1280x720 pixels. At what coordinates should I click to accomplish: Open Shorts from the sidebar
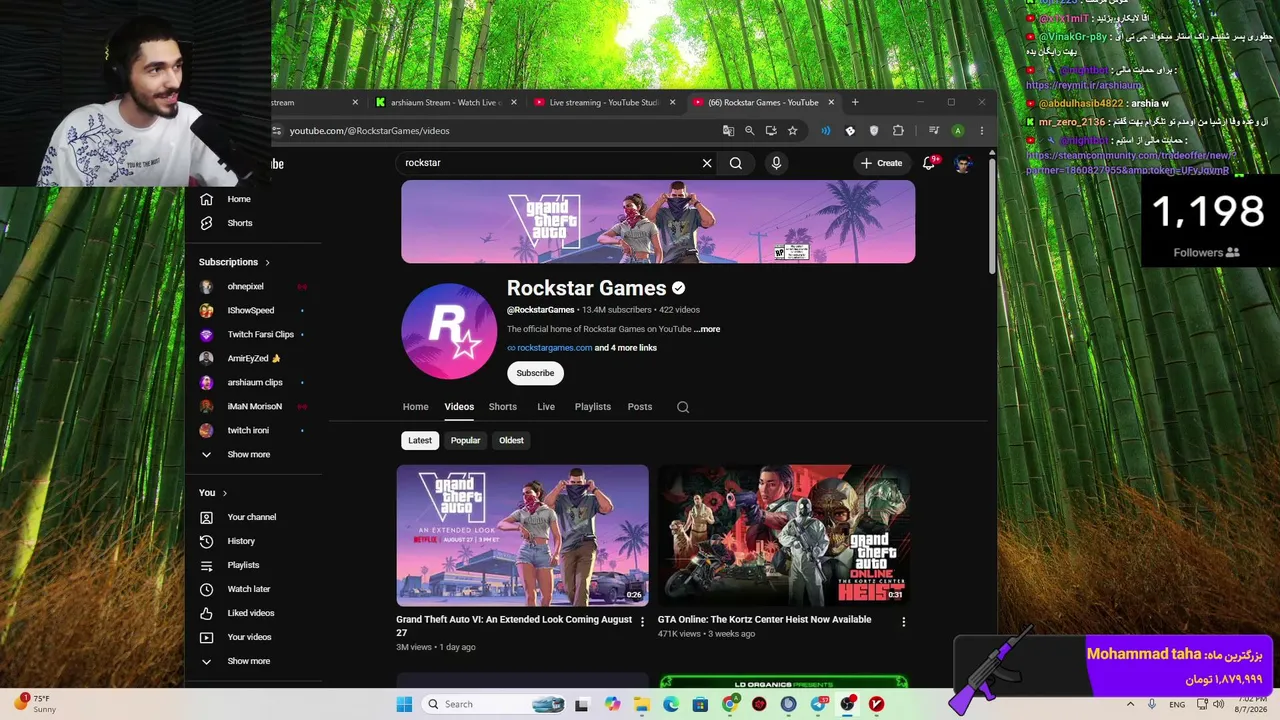(x=239, y=223)
